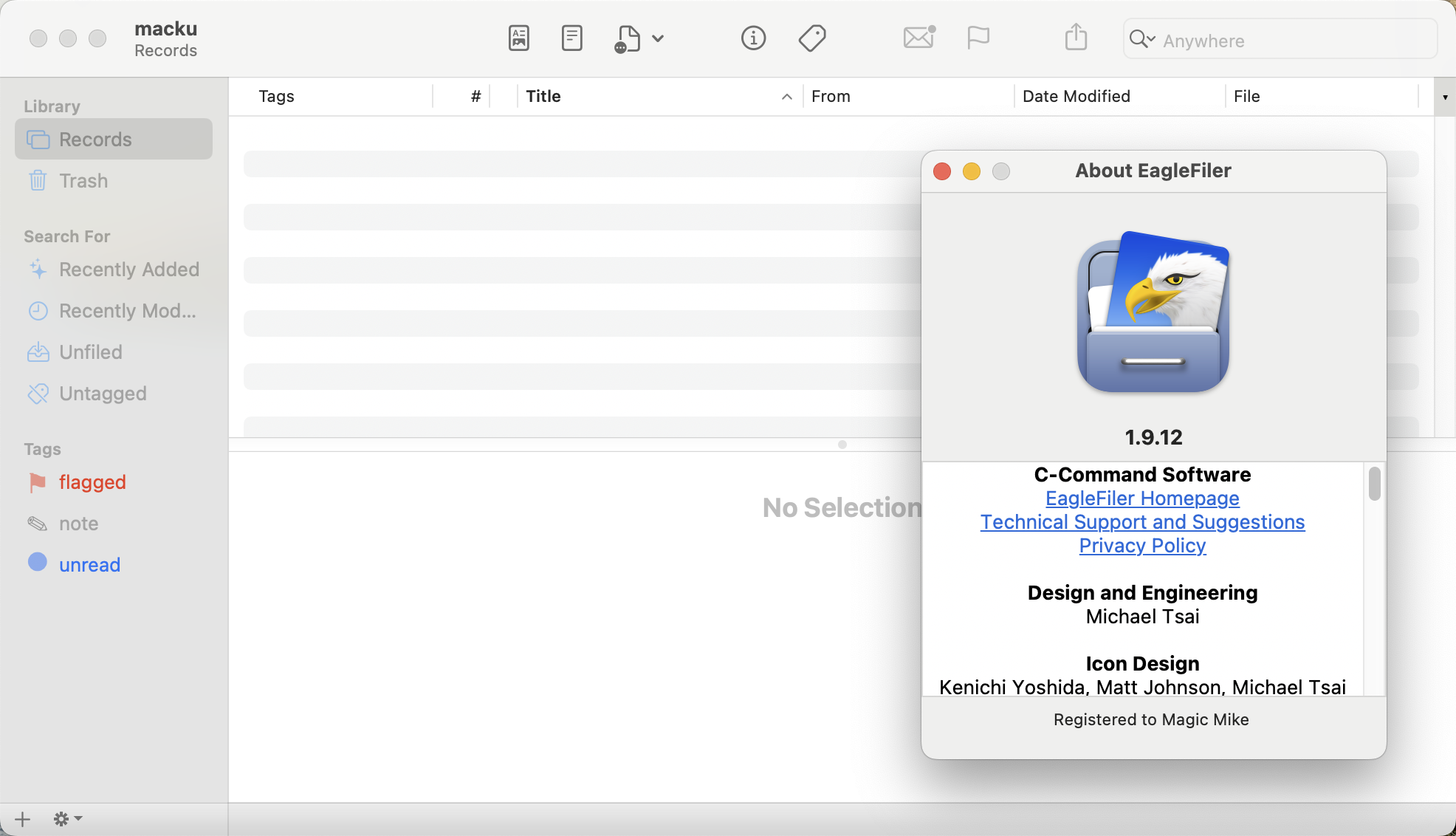Click the New File from Stationery icon
1456x836 pixels.
[627, 38]
